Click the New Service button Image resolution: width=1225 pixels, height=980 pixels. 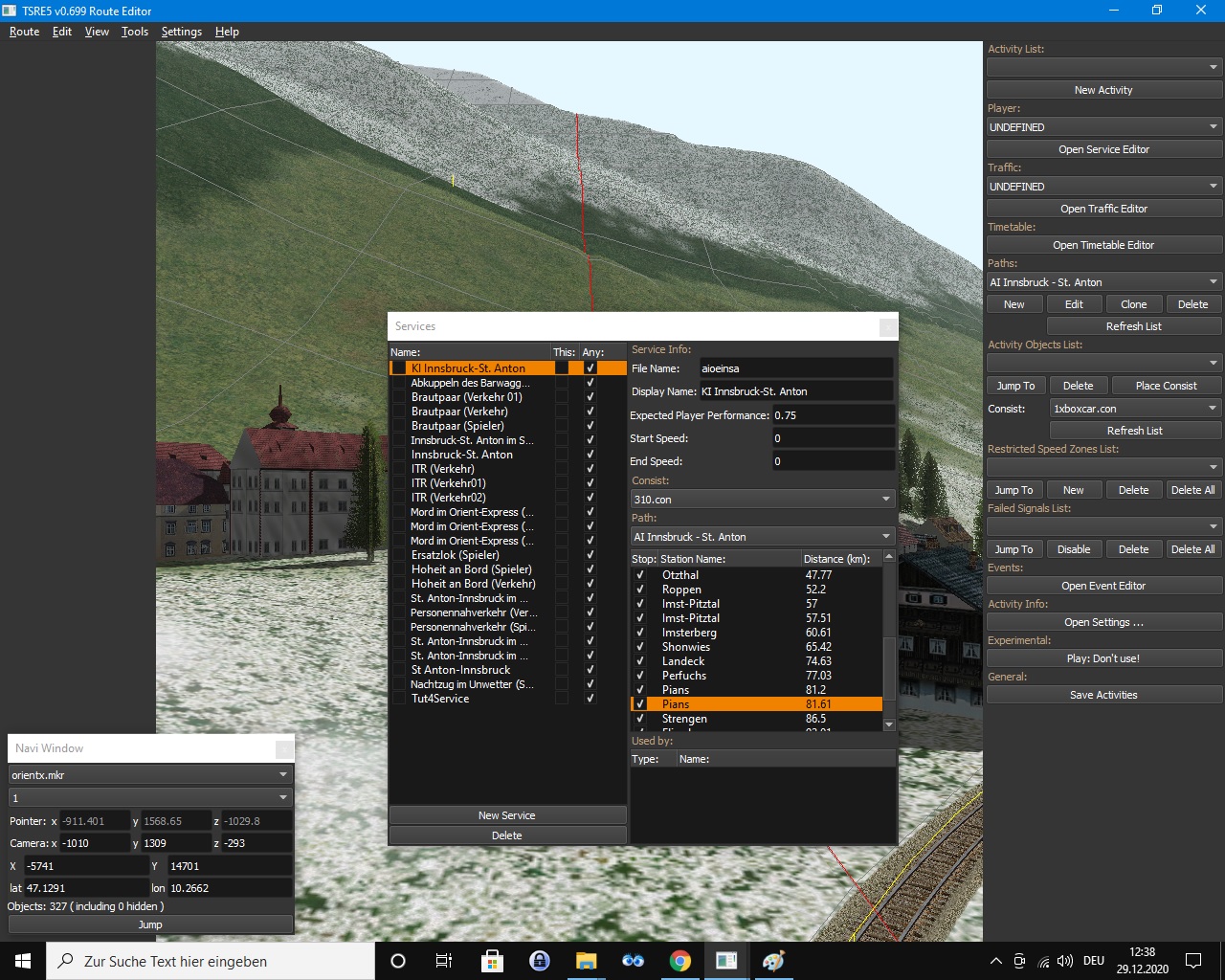tap(506, 815)
